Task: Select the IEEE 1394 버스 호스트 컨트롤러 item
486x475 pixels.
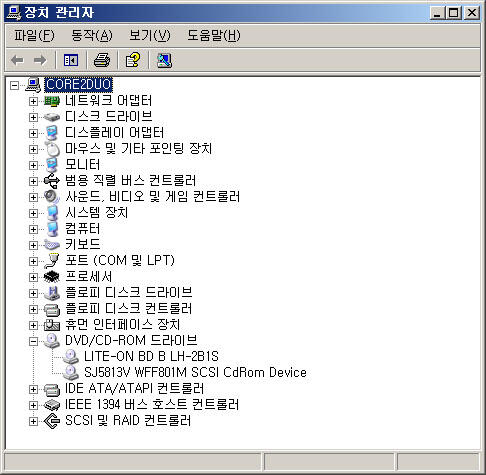Action: coord(152,405)
